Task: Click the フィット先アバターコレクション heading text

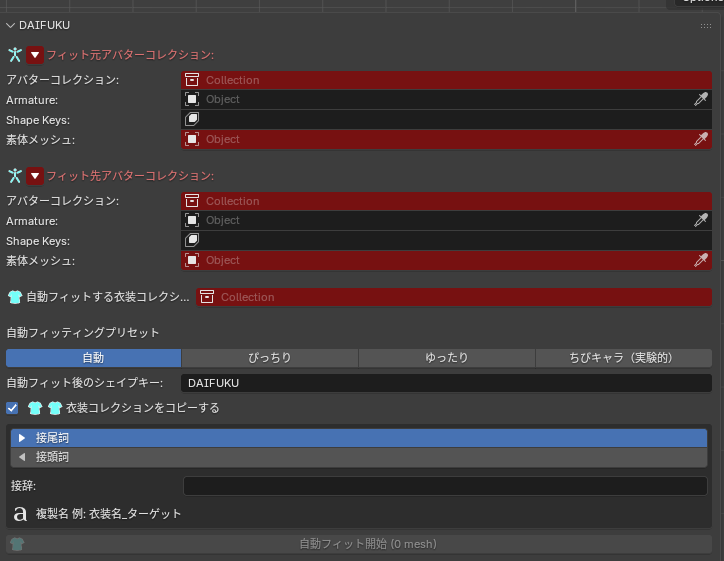Action: click(x=130, y=176)
